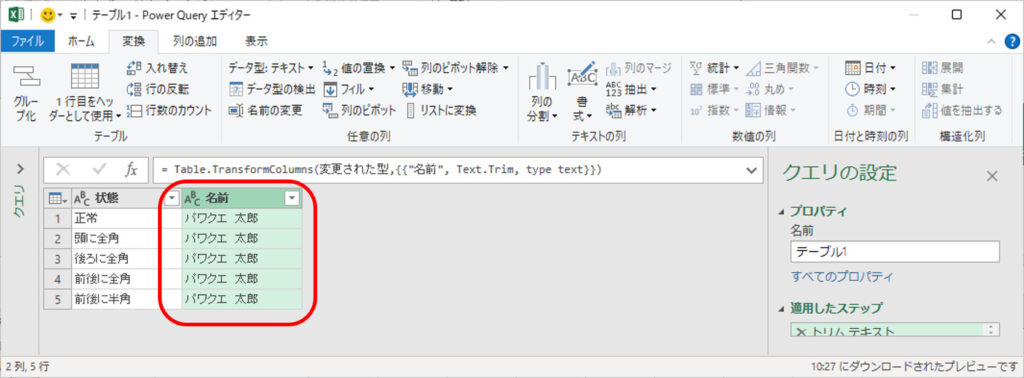1024x378 pixels.
Task: Click Pivot Column (列のピボット)
Action: pyautogui.click(x=359, y=110)
